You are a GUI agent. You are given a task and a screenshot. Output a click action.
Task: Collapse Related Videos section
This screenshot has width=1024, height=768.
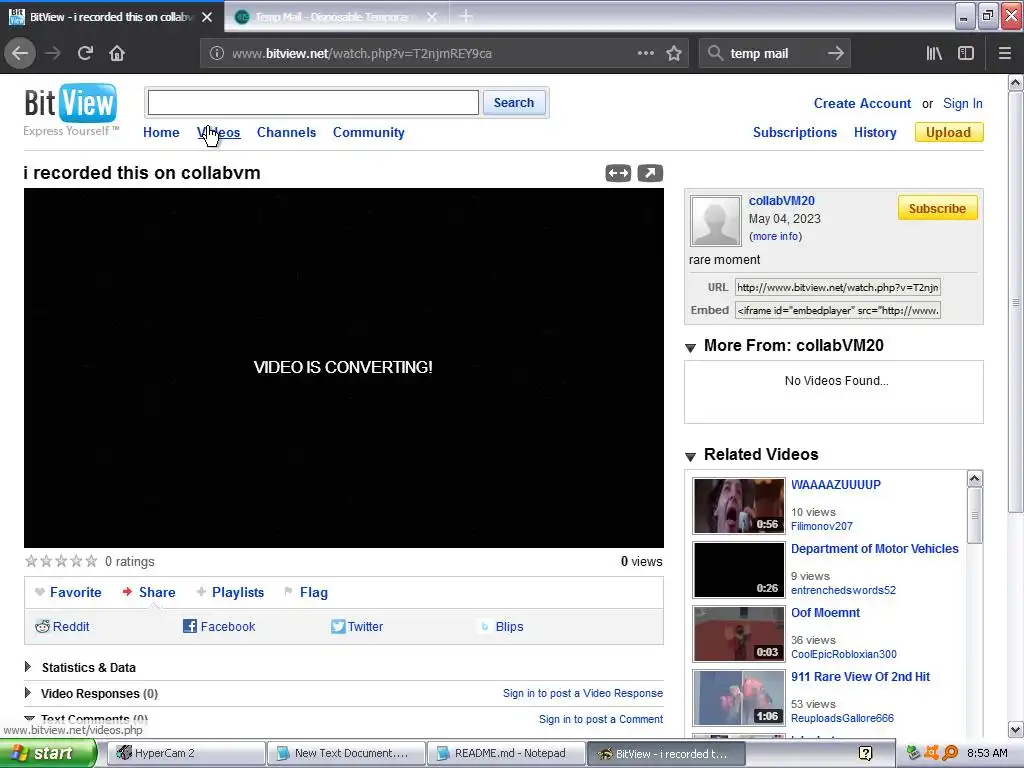coord(690,456)
